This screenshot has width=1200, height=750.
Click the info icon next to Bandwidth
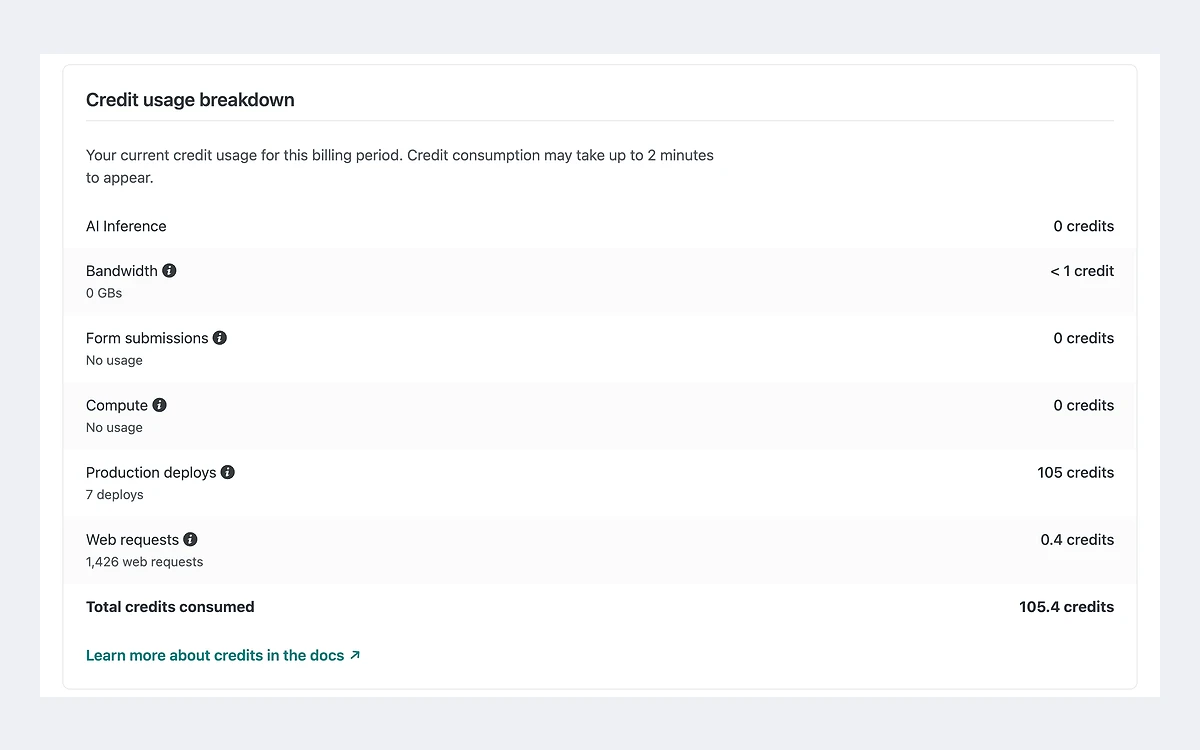[169, 271]
